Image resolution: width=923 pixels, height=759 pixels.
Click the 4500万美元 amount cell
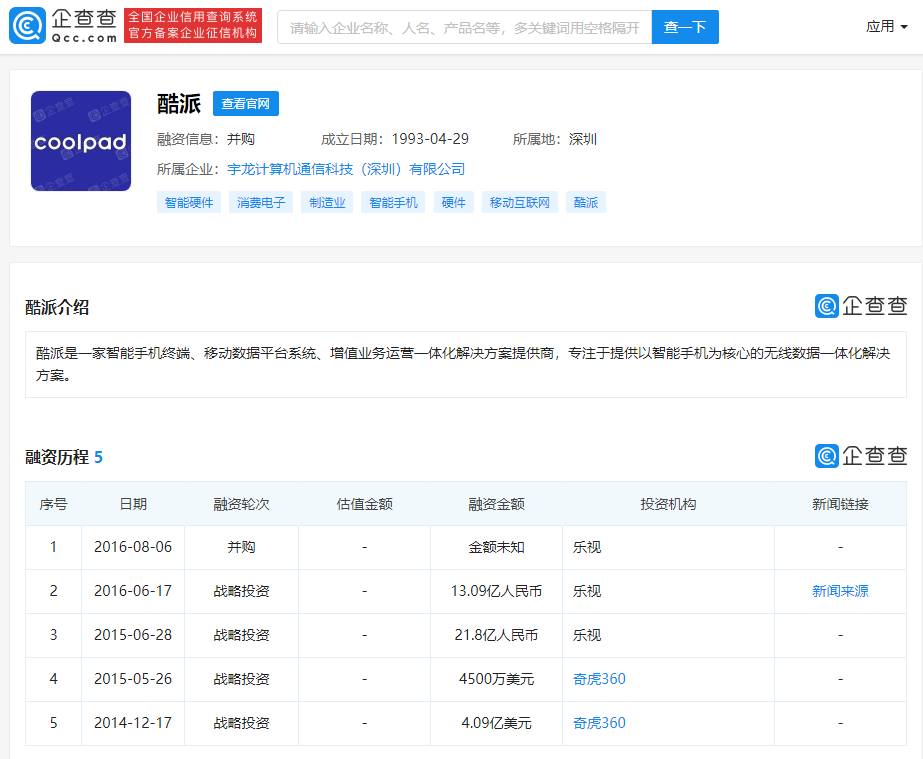click(x=496, y=679)
